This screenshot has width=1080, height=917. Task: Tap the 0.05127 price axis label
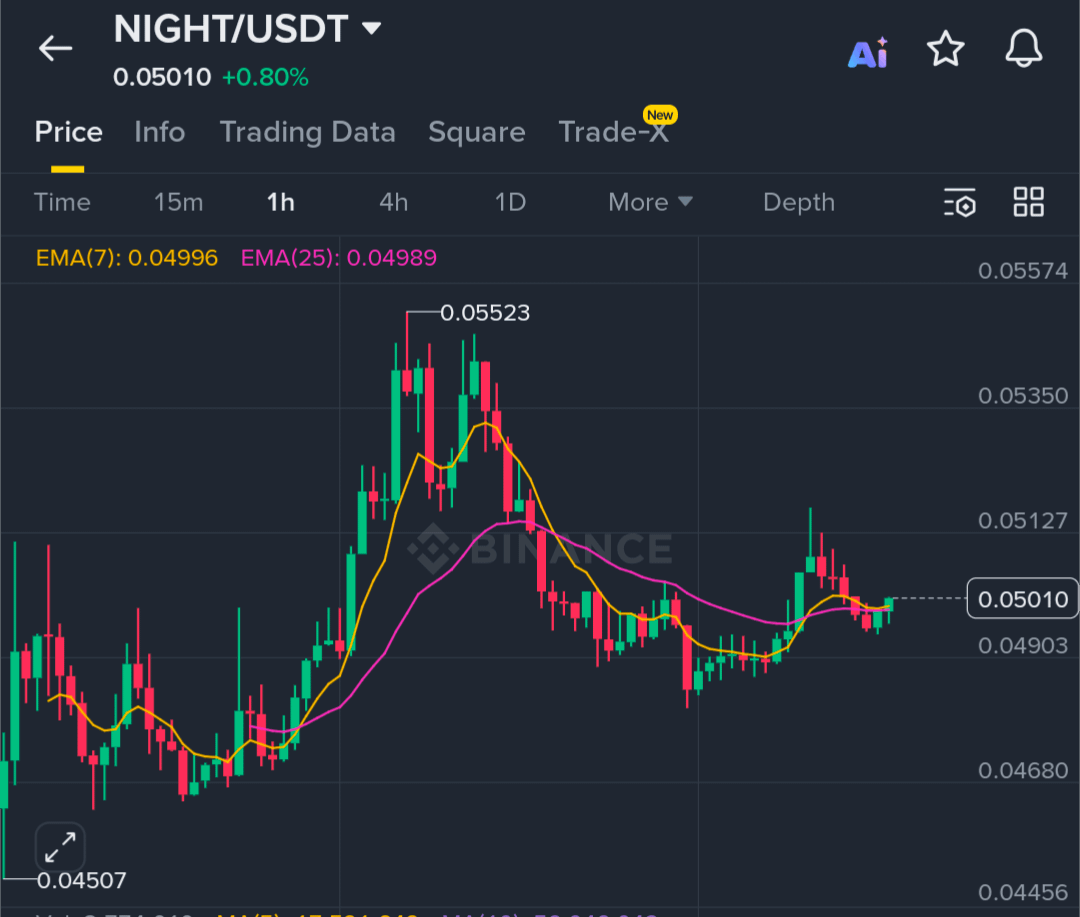tap(1023, 520)
